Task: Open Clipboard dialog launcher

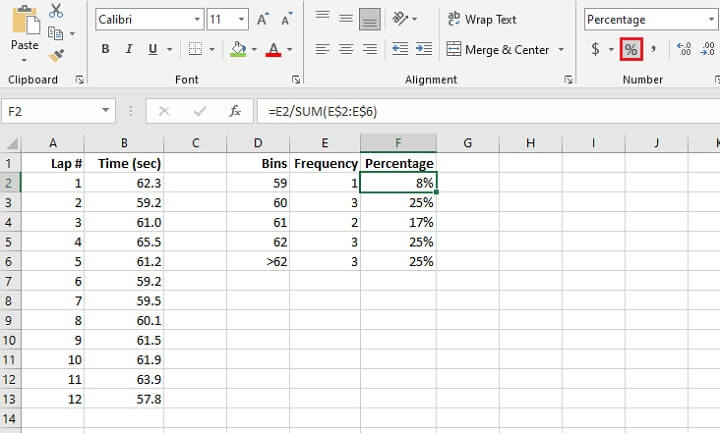Action: click(79, 80)
